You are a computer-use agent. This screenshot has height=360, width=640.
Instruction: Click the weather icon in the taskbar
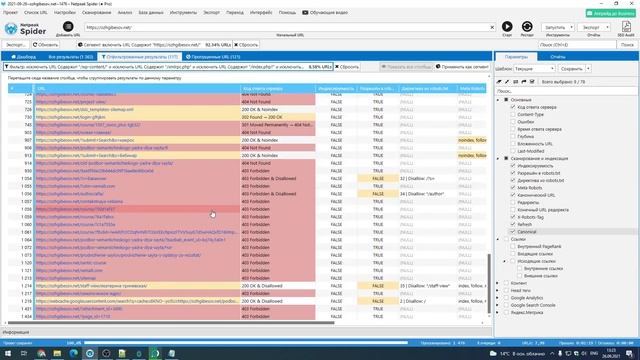[493, 353]
